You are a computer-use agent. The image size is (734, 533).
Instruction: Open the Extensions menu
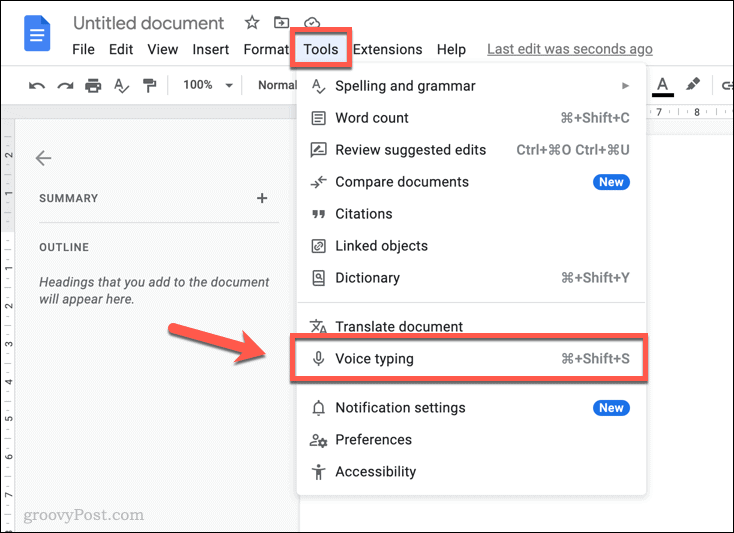tap(388, 49)
